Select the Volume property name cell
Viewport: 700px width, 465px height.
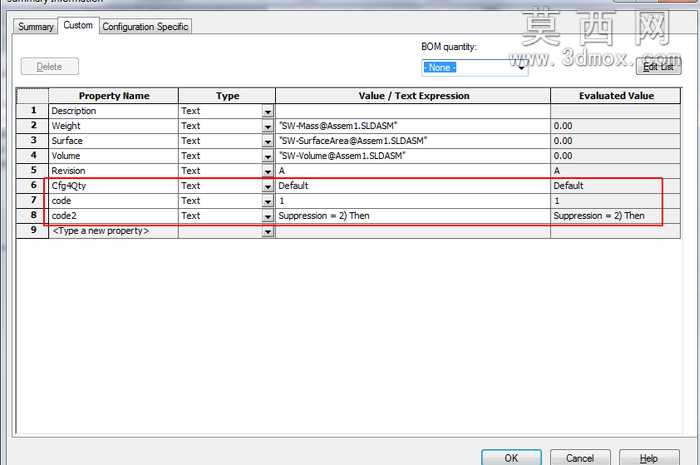tap(113, 156)
